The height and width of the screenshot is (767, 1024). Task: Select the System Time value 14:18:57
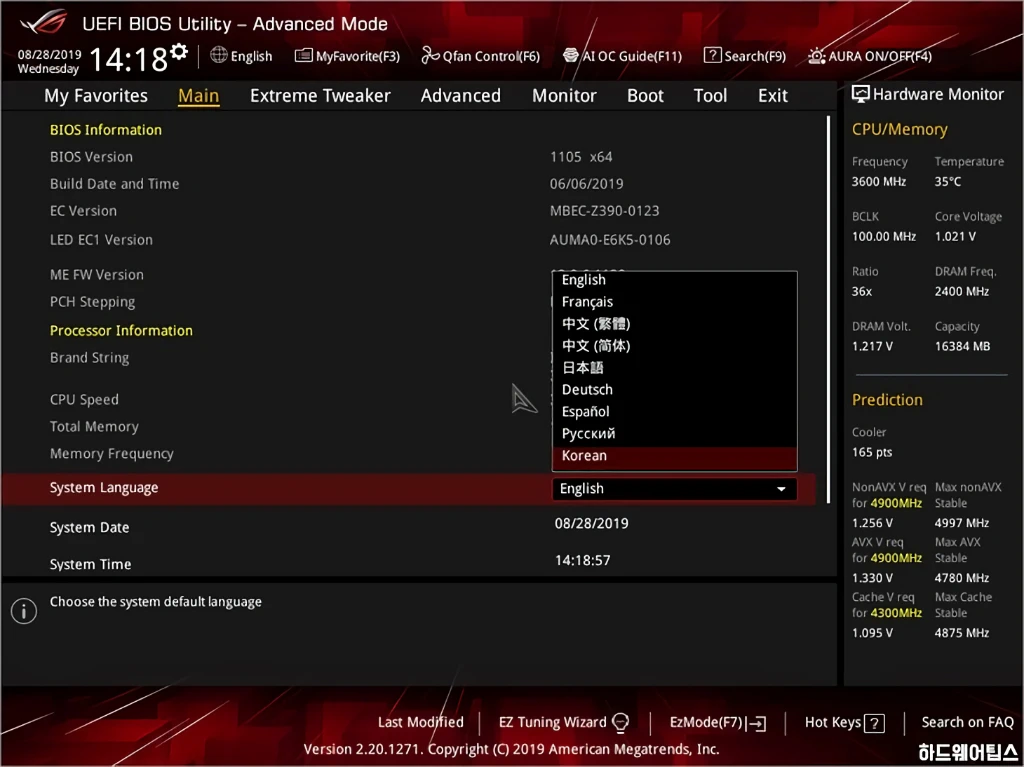(x=583, y=561)
